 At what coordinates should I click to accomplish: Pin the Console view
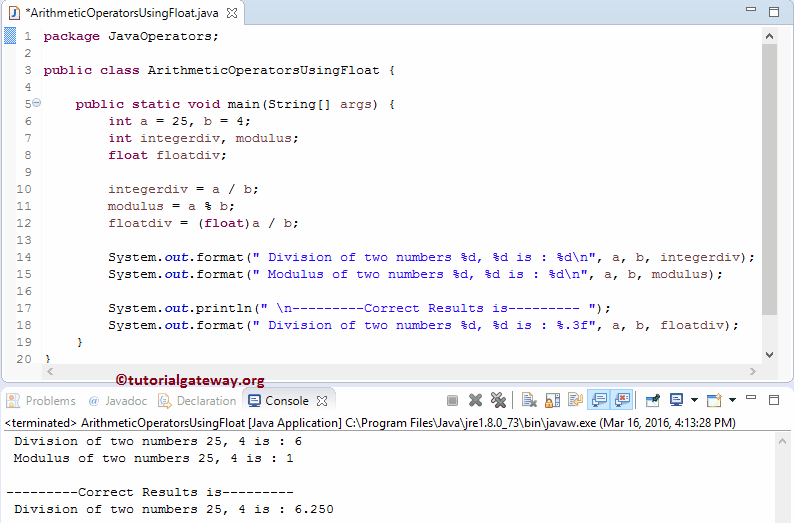[653, 400]
